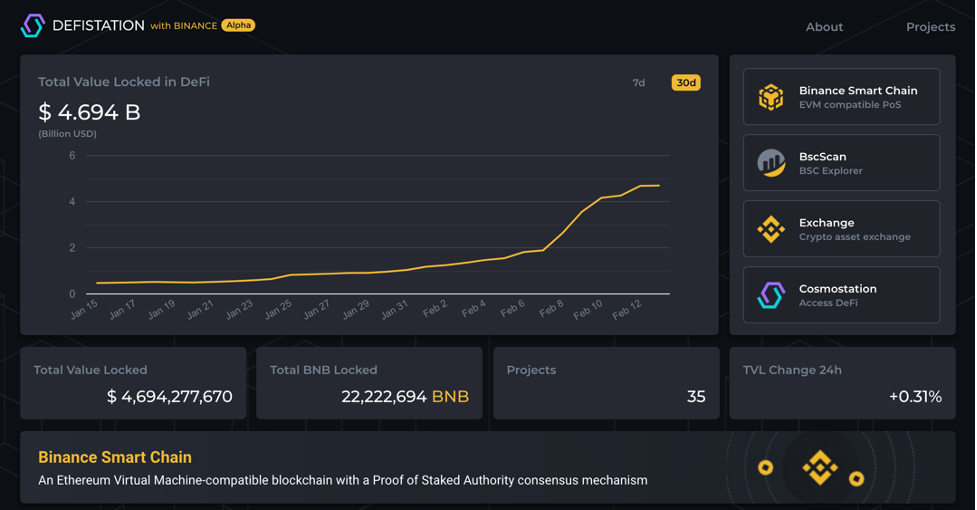Click the $ 4,694,277,670 value

coord(169,397)
